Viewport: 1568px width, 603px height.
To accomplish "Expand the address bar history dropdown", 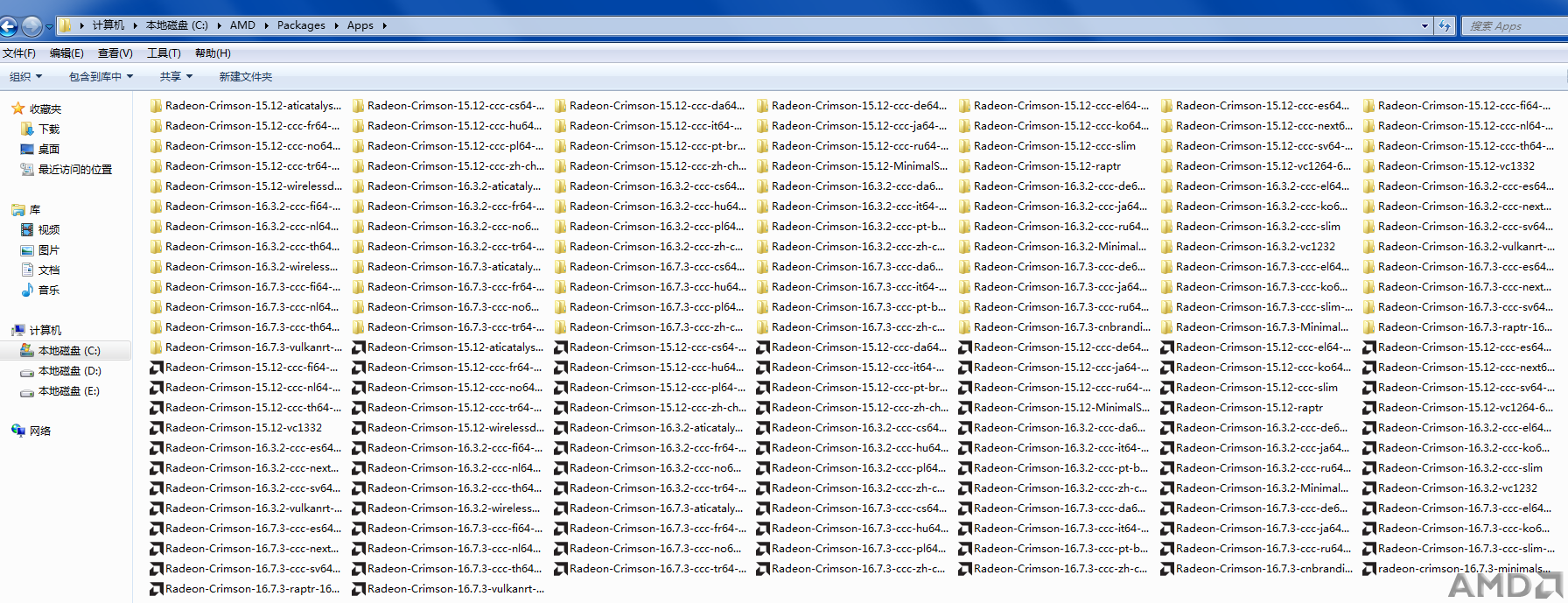I will coord(1424,26).
